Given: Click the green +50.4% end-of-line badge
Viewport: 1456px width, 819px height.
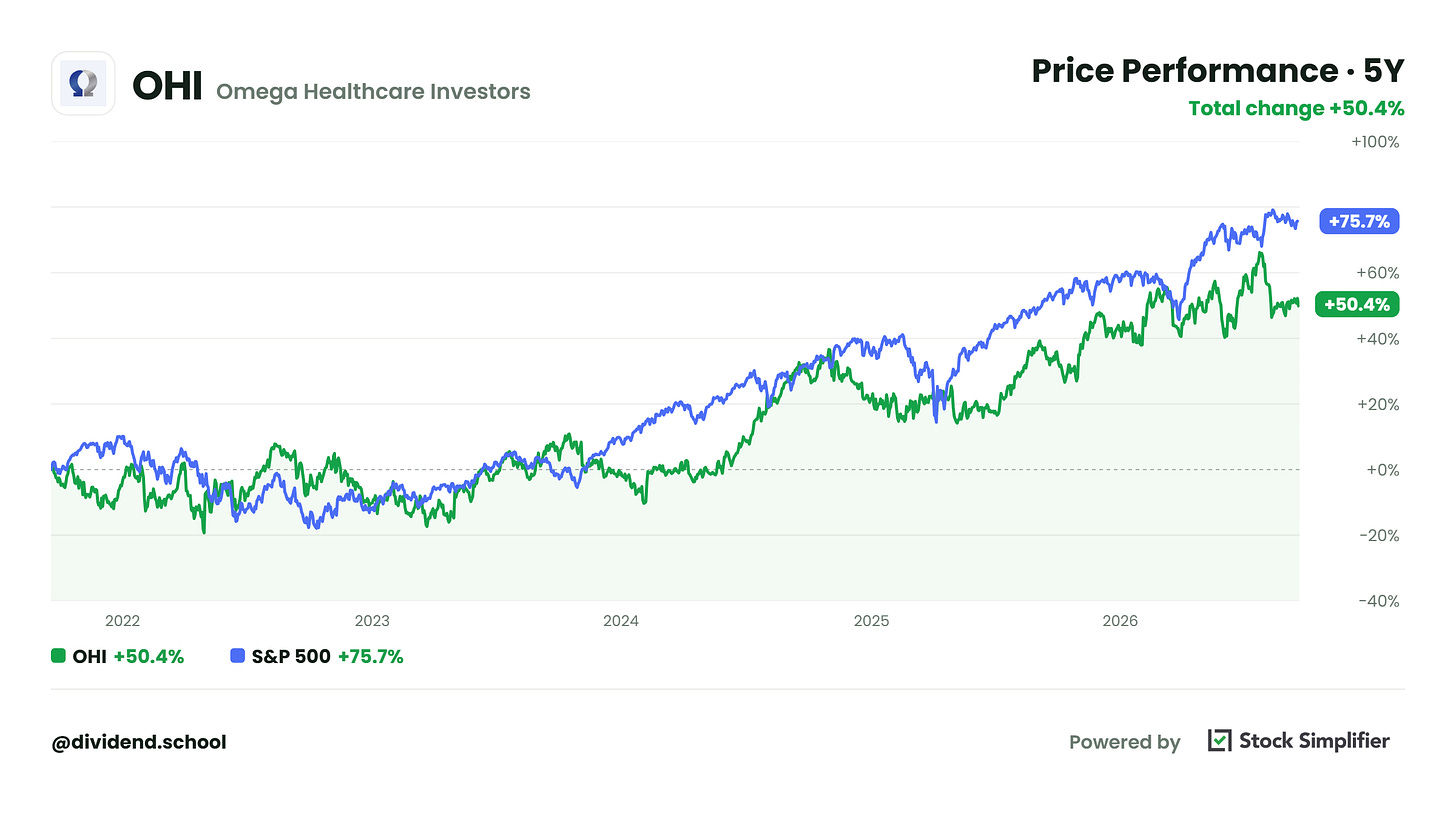Looking at the screenshot, I should [1356, 305].
